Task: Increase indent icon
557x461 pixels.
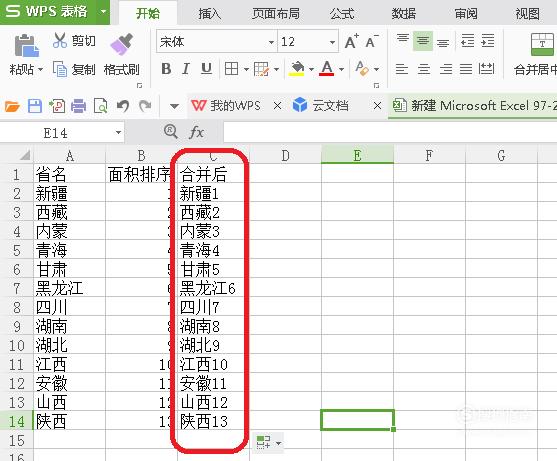Action: click(488, 41)
